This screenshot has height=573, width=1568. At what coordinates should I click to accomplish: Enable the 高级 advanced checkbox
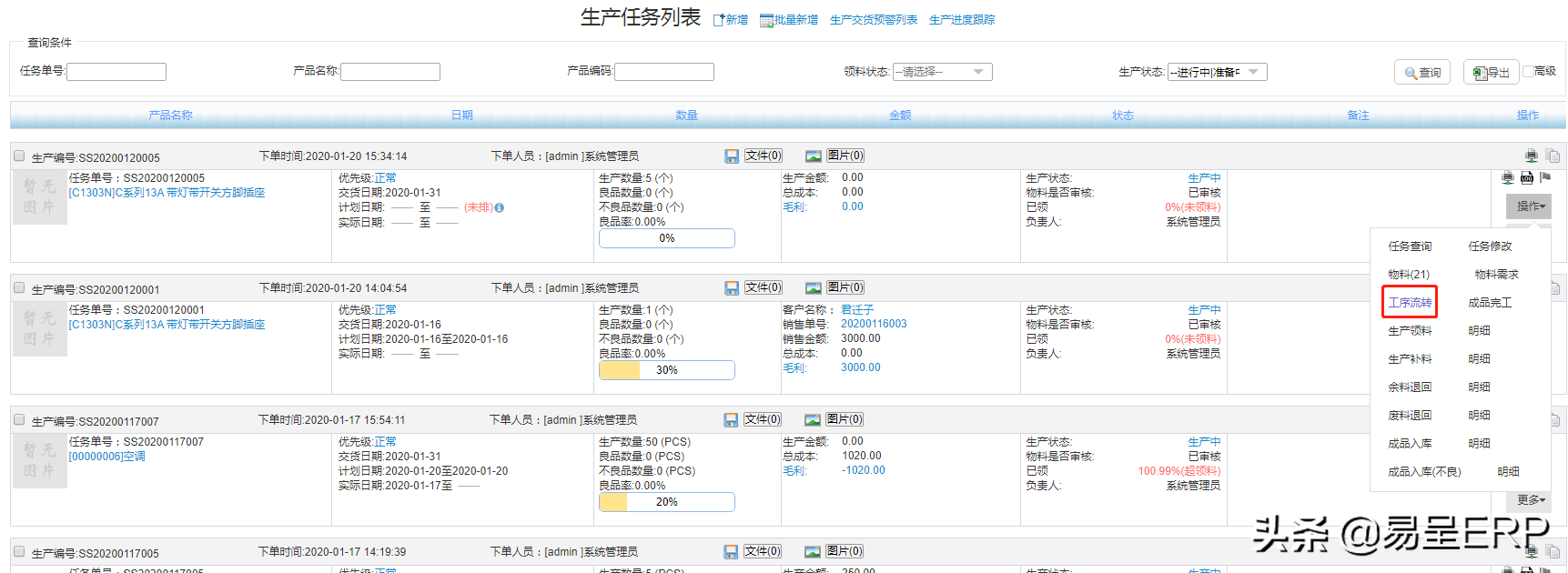(1528, 71)
